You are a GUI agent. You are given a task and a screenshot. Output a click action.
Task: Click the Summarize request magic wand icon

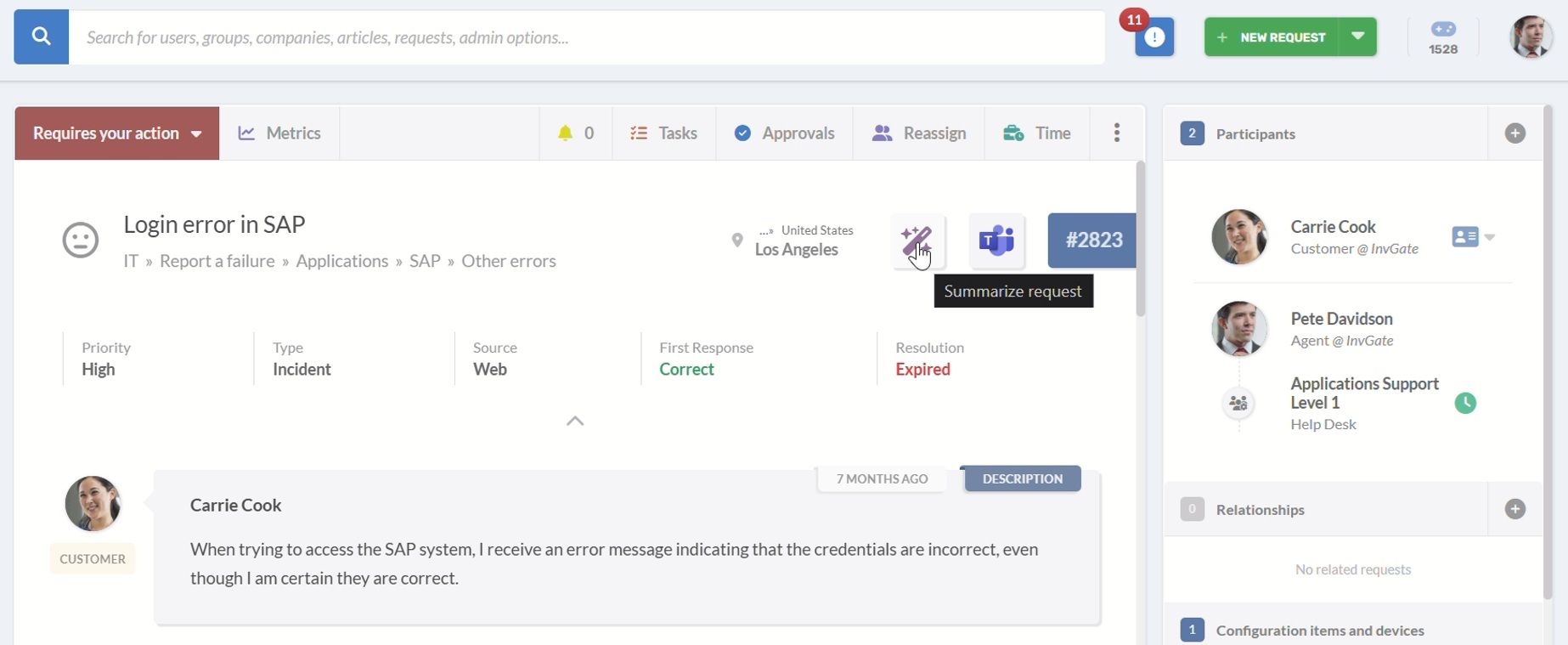917,240
